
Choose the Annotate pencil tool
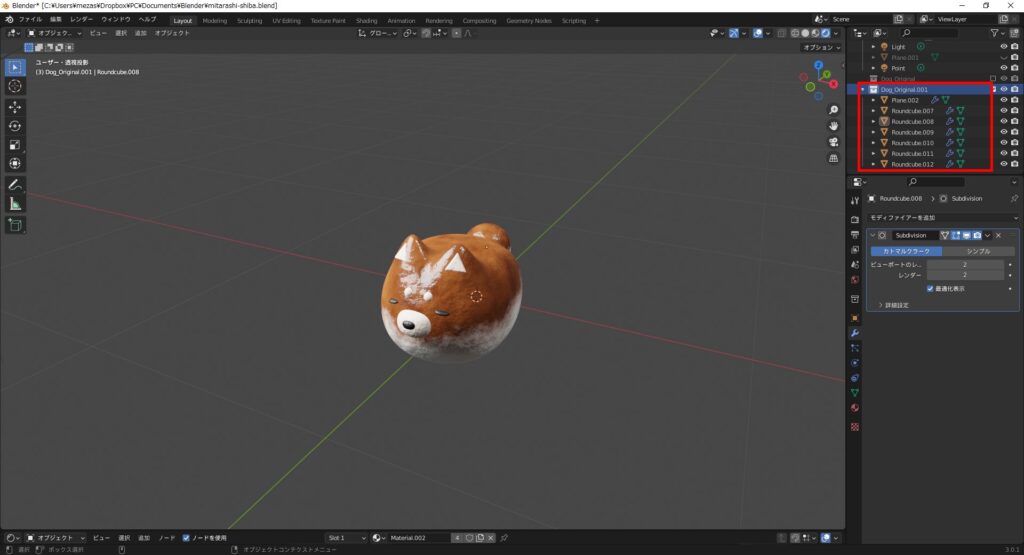click(x=15, y=185)
